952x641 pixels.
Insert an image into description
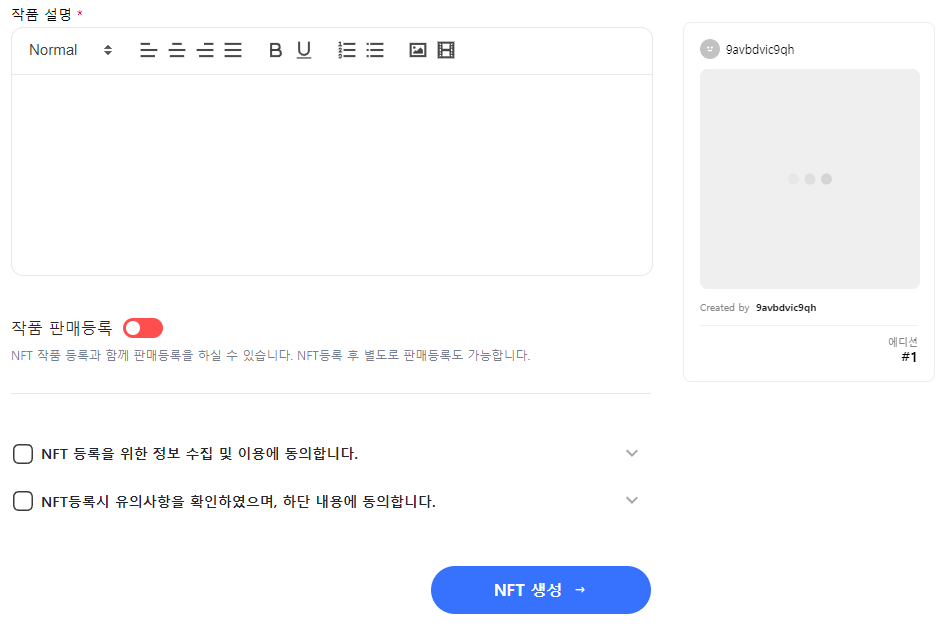point(418,50)
